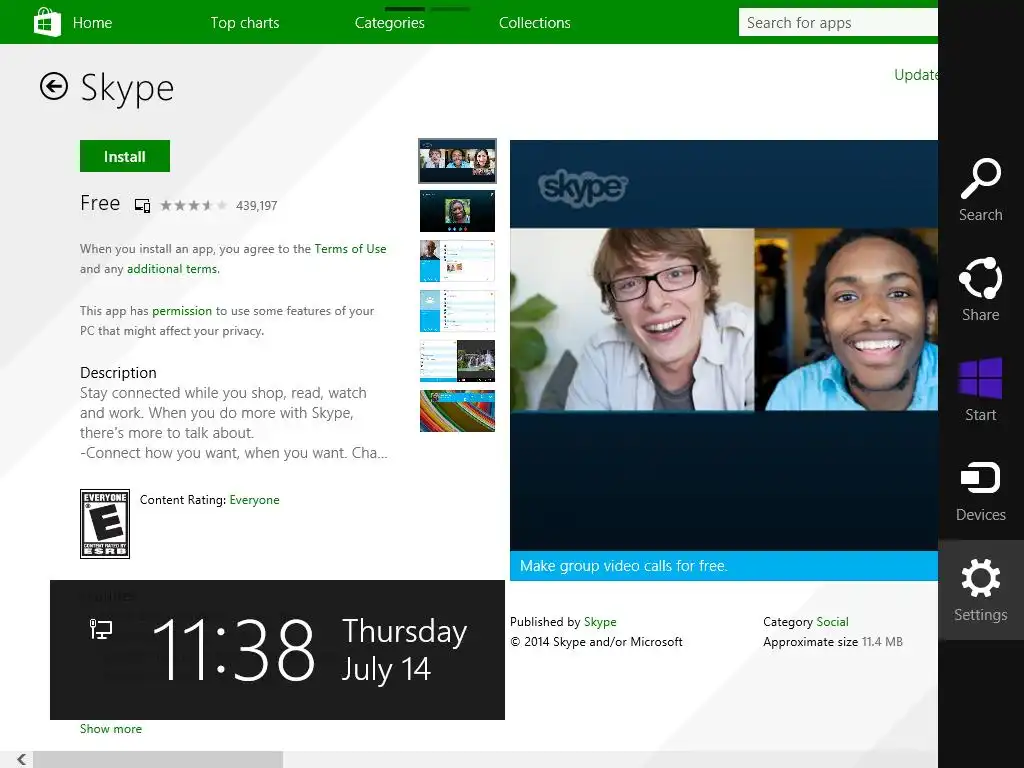
Task: Open Collections in Store navigation
Action: [534, 23]
